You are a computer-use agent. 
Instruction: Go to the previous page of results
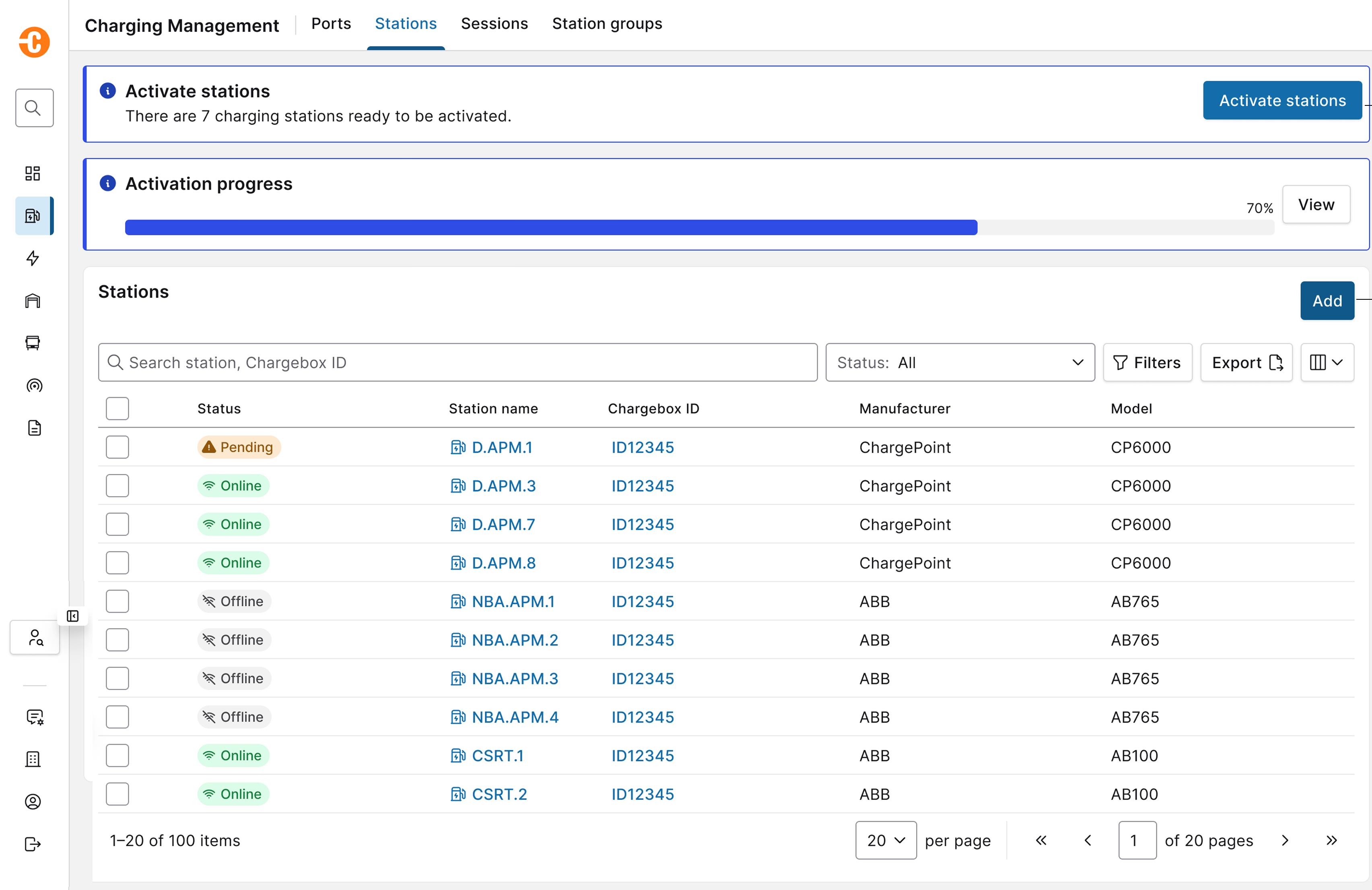[1088, 841]
